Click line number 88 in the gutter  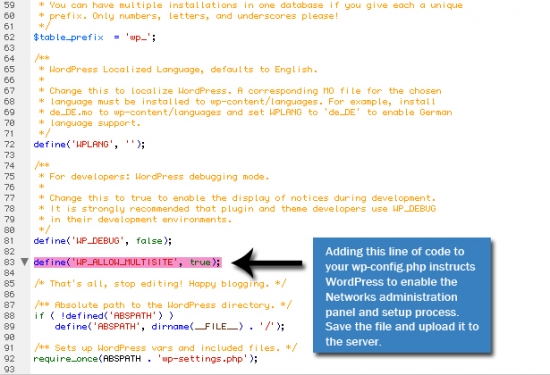point(9,315)
